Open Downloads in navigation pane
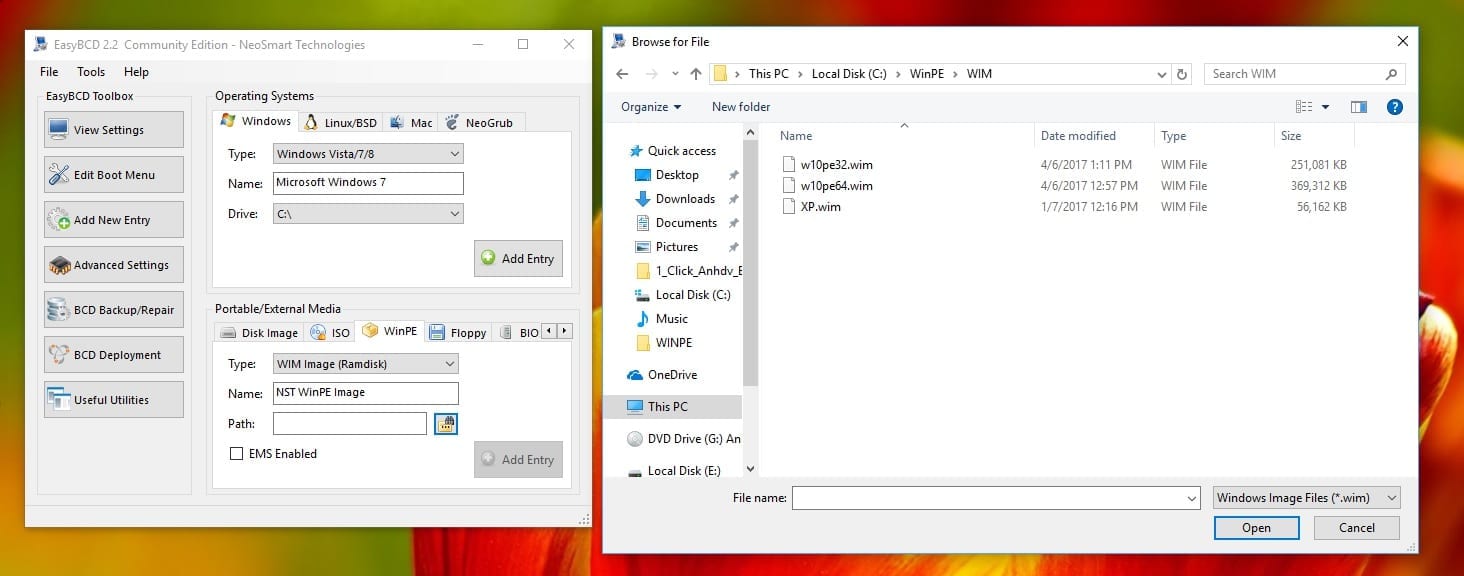The width and height of the screenshot is (1464, 576). 685,199
